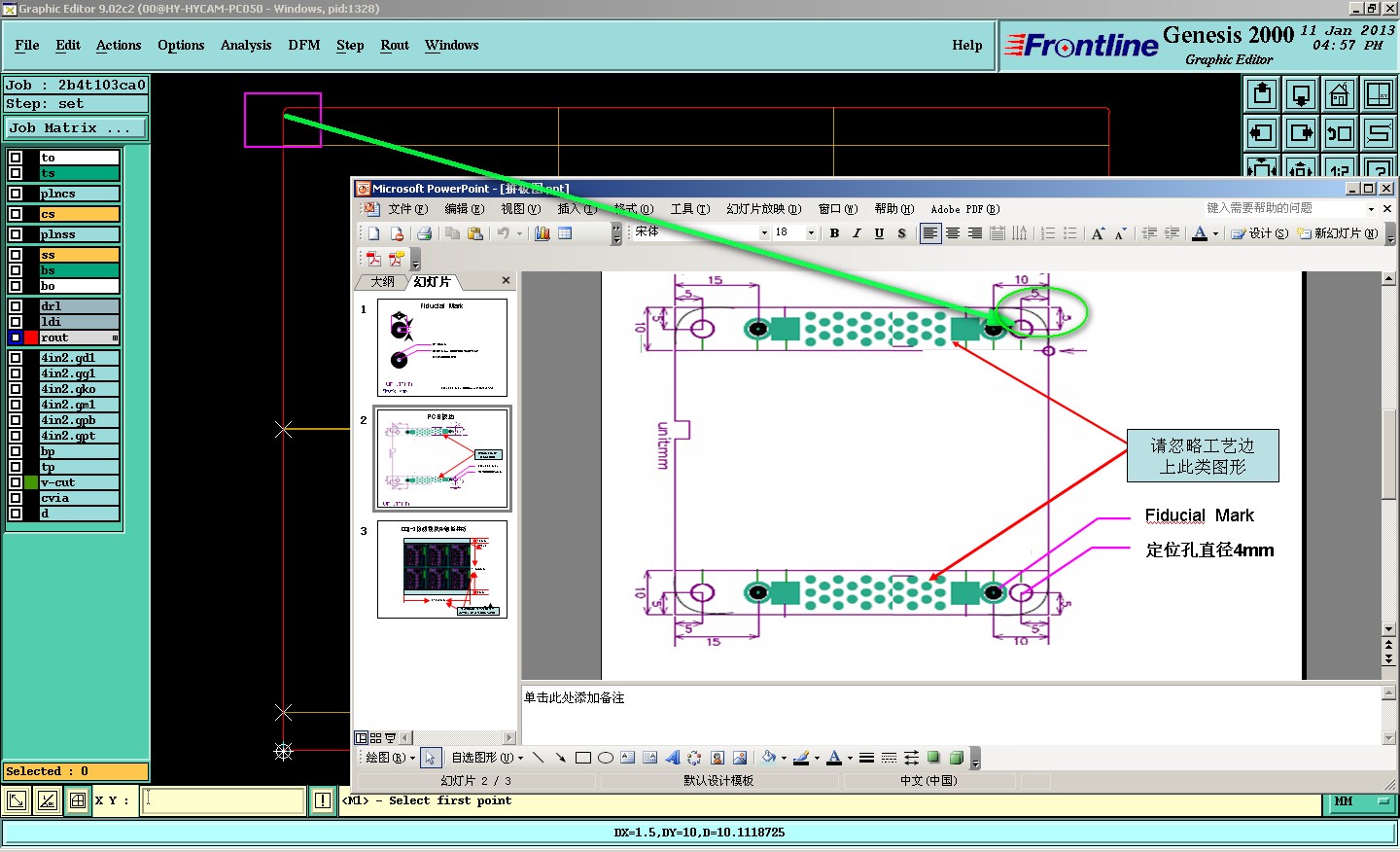Click the pan down icon in Genesis
This screenshot has width=1400, height=852.
click(x=1301, y=94)
